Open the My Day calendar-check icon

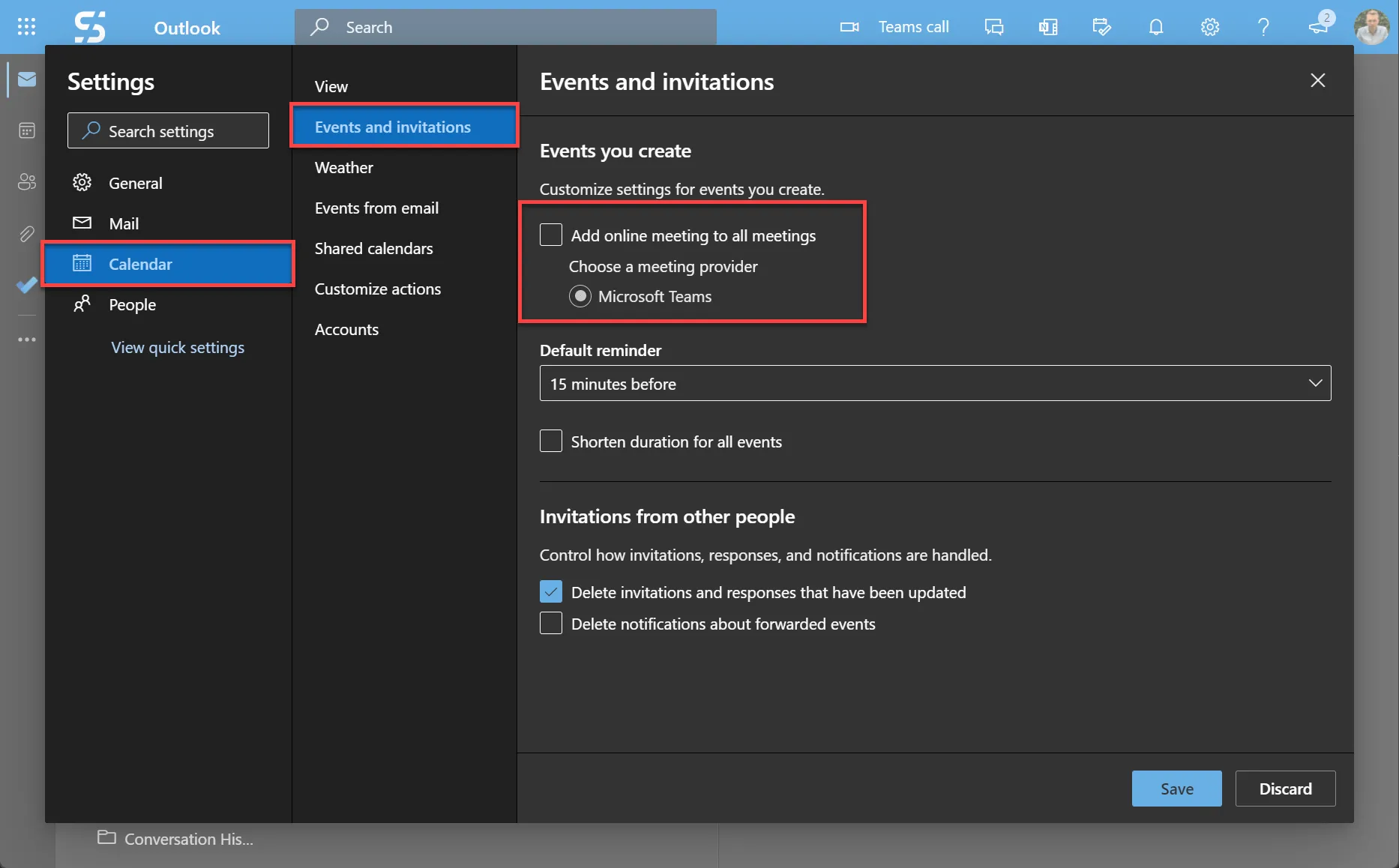[1102, 27]
